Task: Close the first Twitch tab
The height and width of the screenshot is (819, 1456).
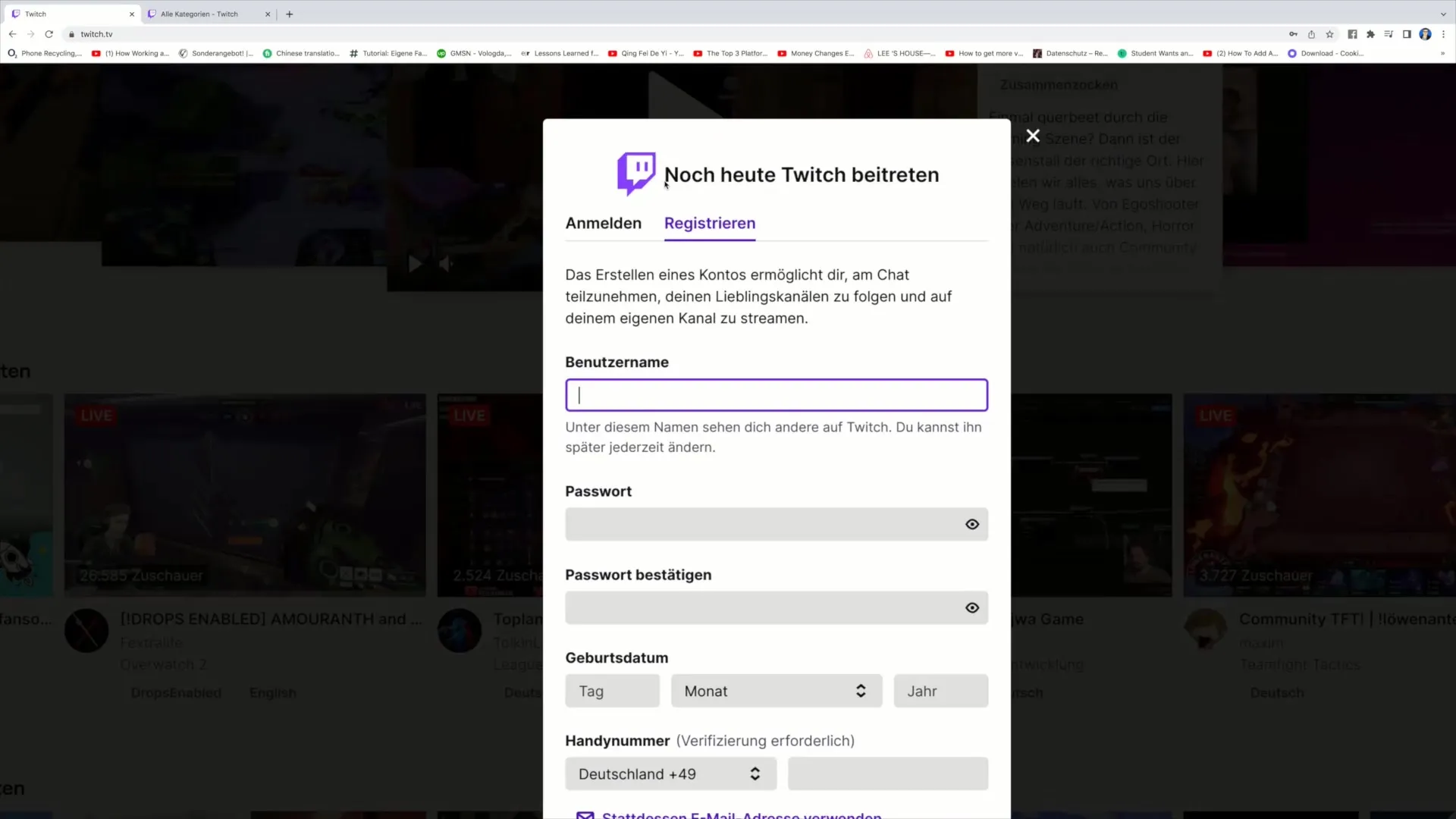Action: point(131,14)
